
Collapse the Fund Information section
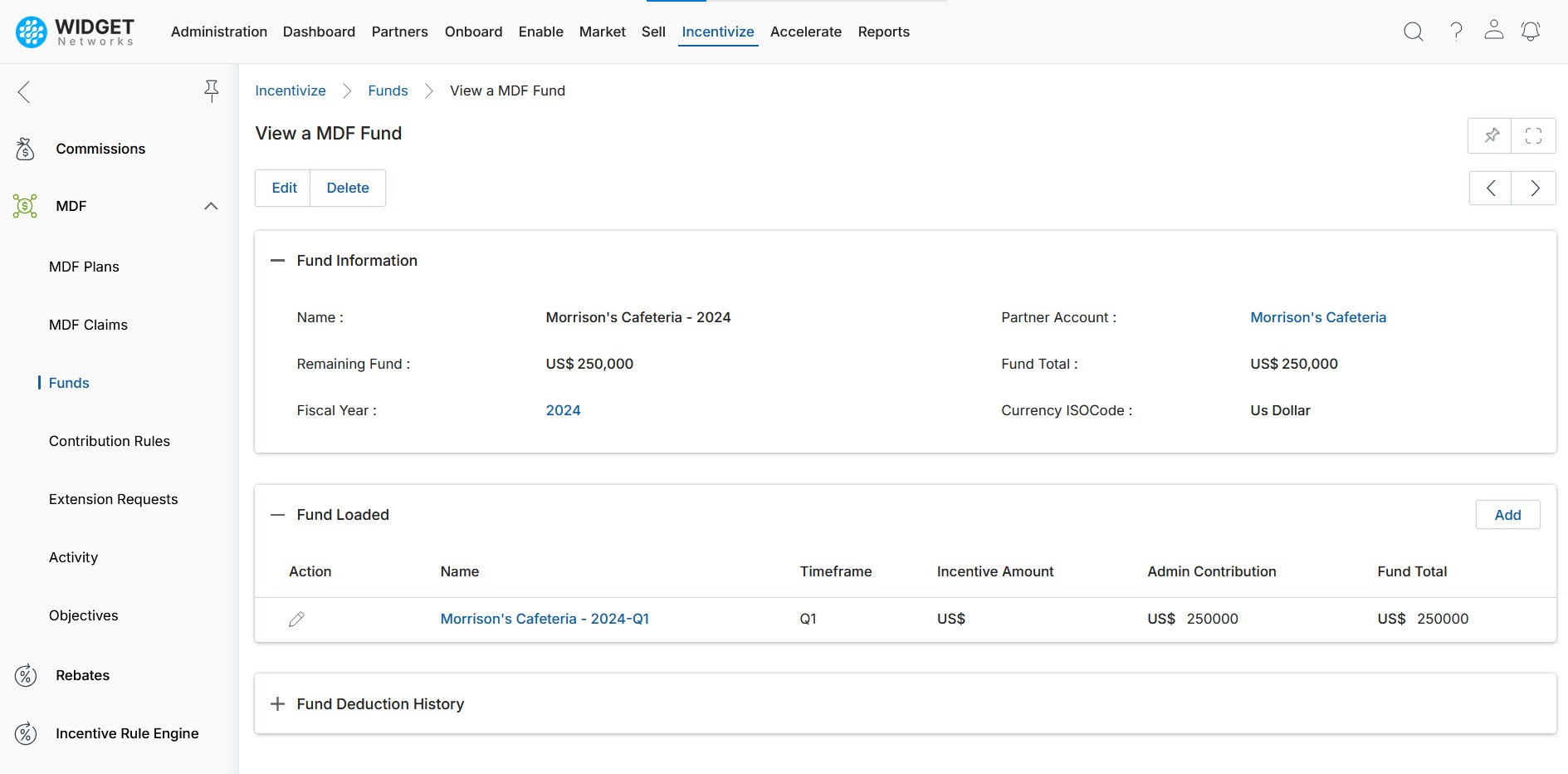[x=278, y=261]
